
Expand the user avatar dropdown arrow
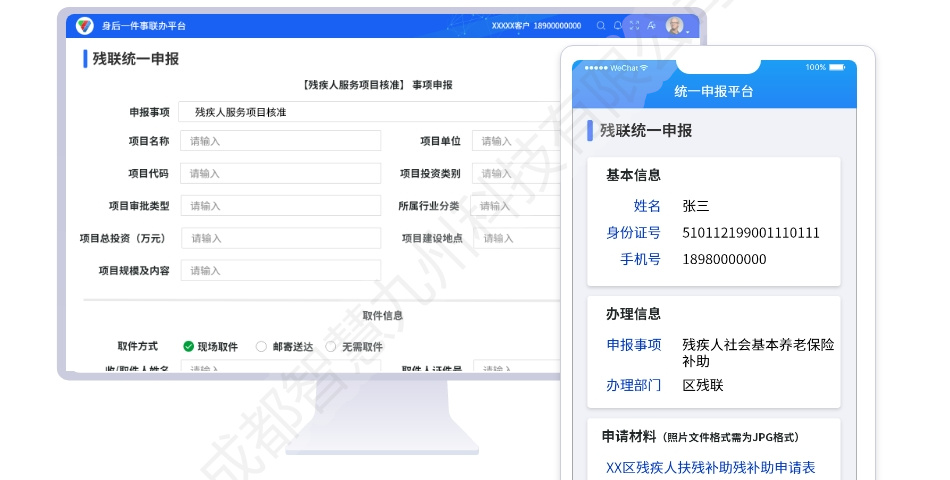(x=688, y=31)
